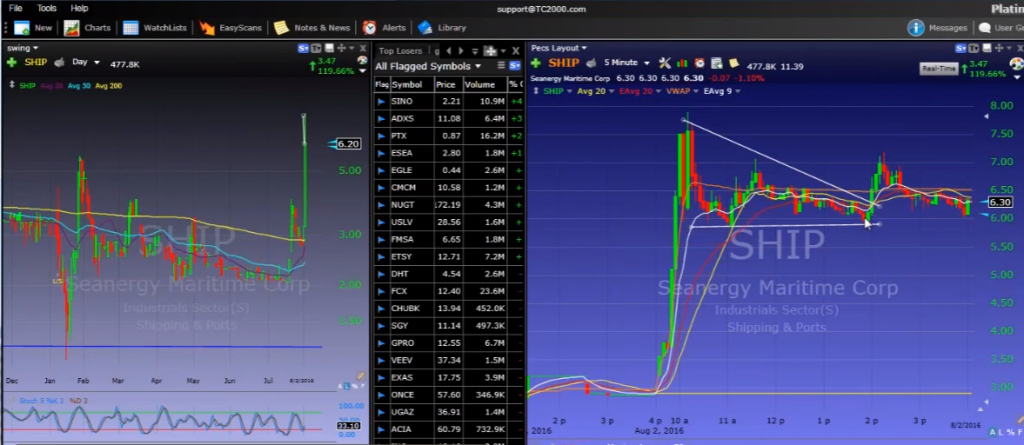Toggle the flag for ADXS
Image resolution: width=1024 pixels, height=445 pixels.
pos(381,119)
